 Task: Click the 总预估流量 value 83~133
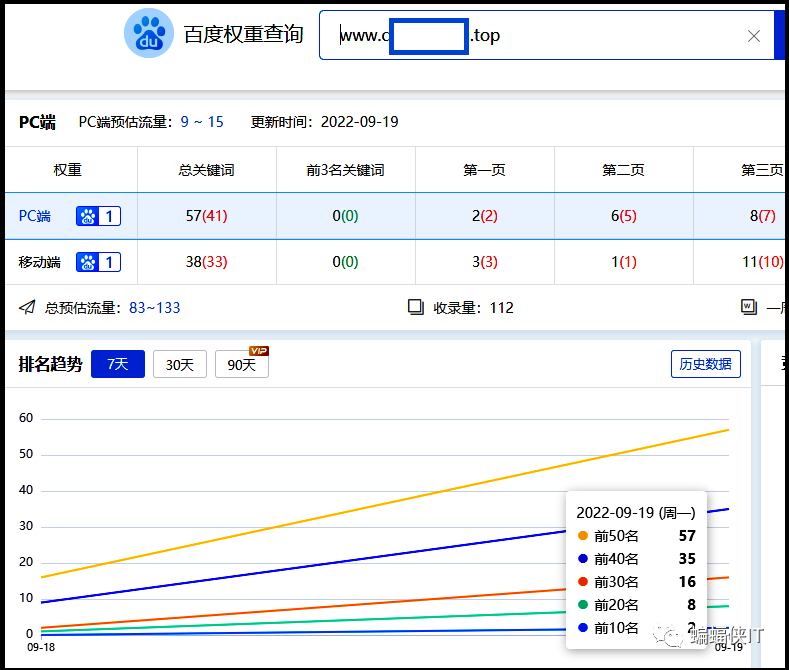coord(155,308)
